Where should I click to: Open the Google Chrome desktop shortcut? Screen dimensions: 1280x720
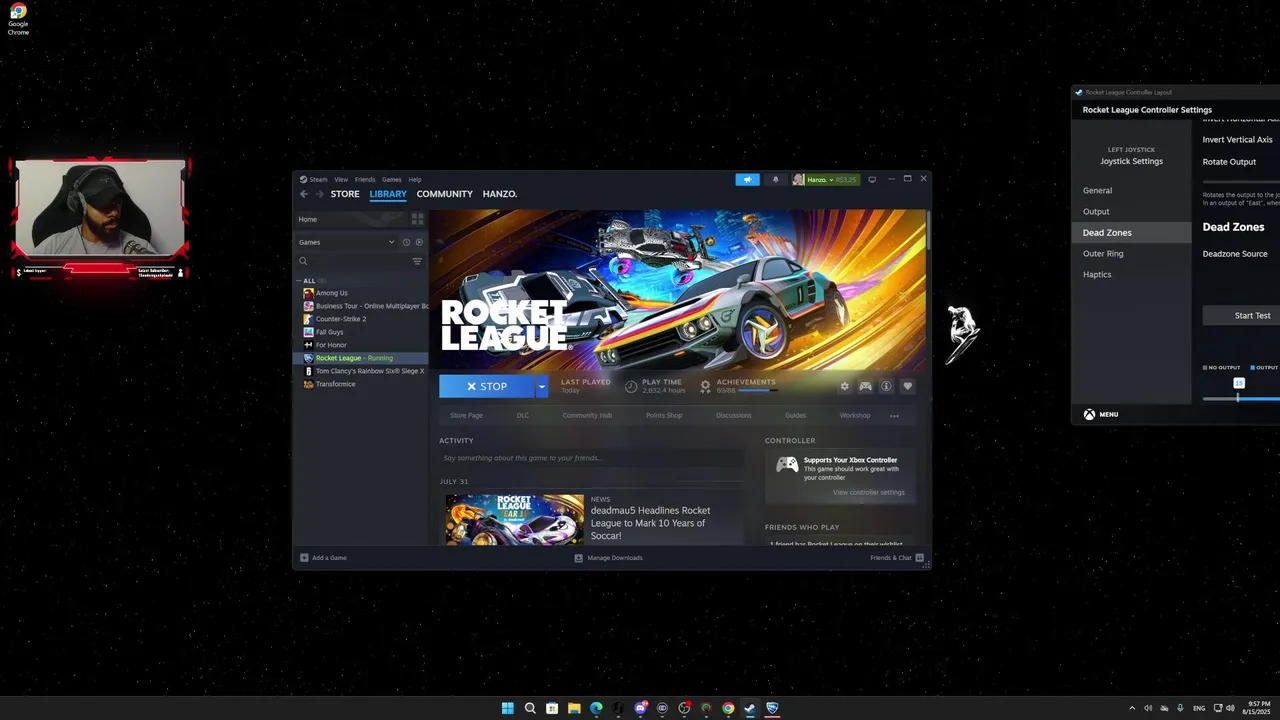click(18, 19)
